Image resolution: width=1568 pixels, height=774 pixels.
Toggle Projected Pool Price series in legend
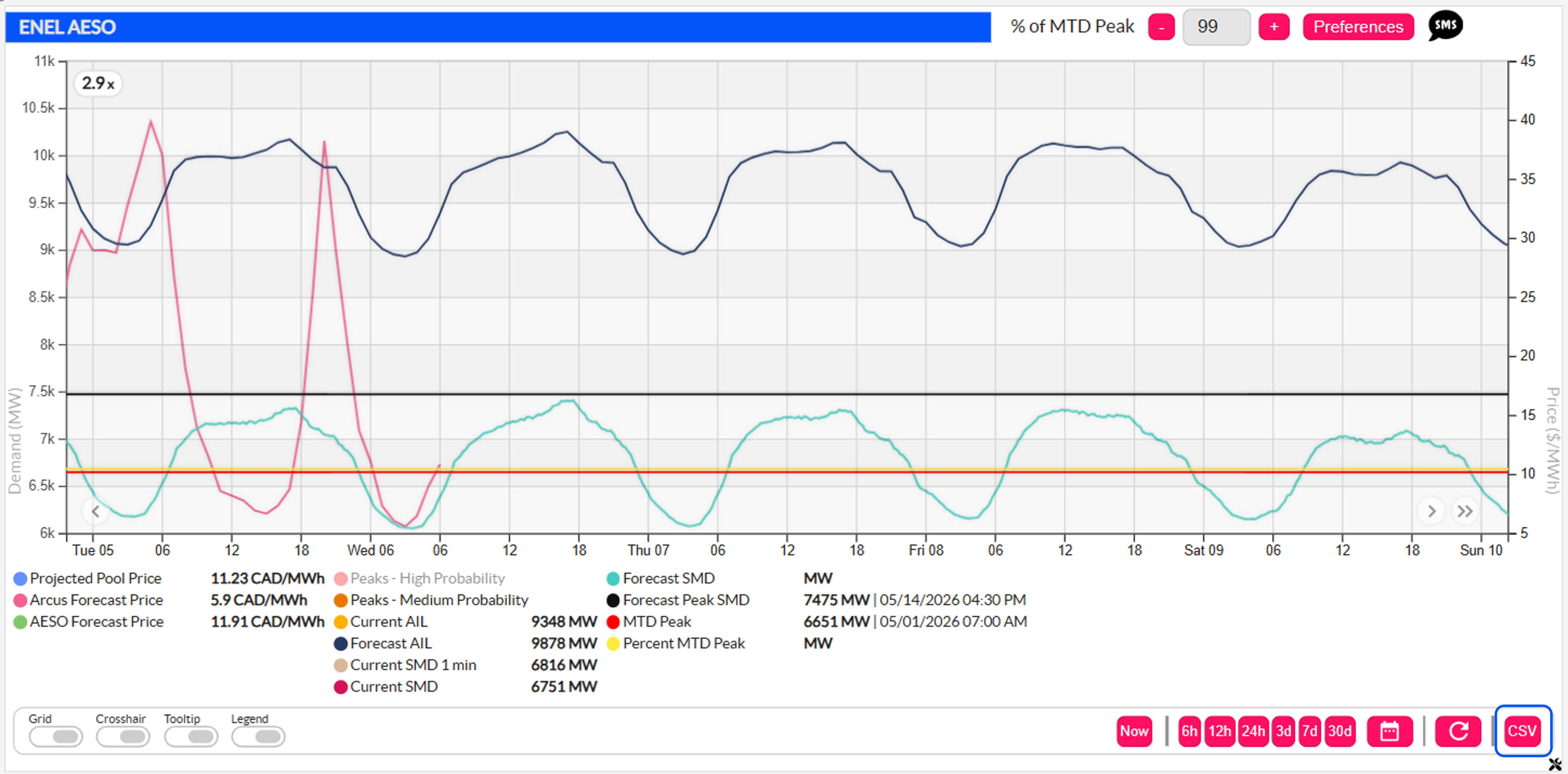tap(88, 578)
